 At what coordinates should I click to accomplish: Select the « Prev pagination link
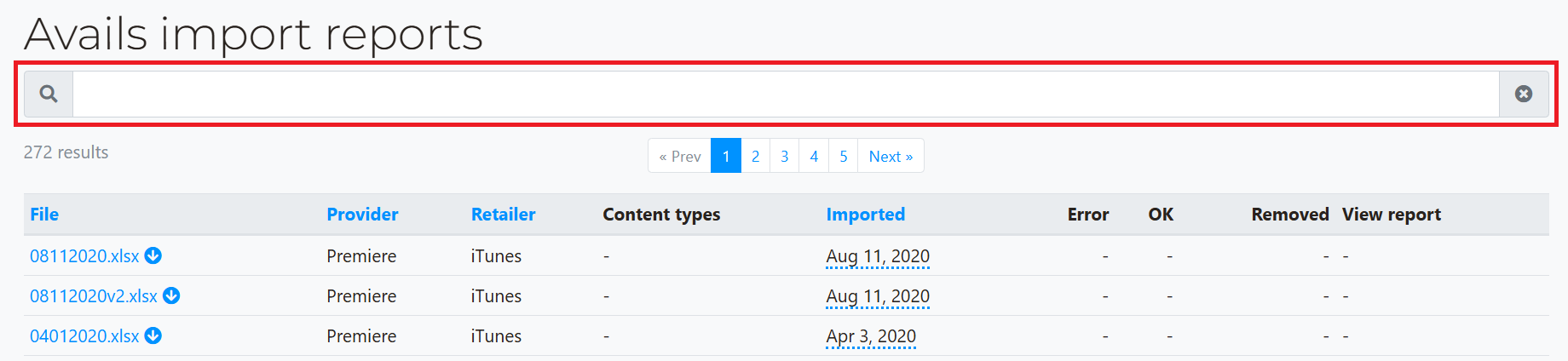(x=679, y=156)
